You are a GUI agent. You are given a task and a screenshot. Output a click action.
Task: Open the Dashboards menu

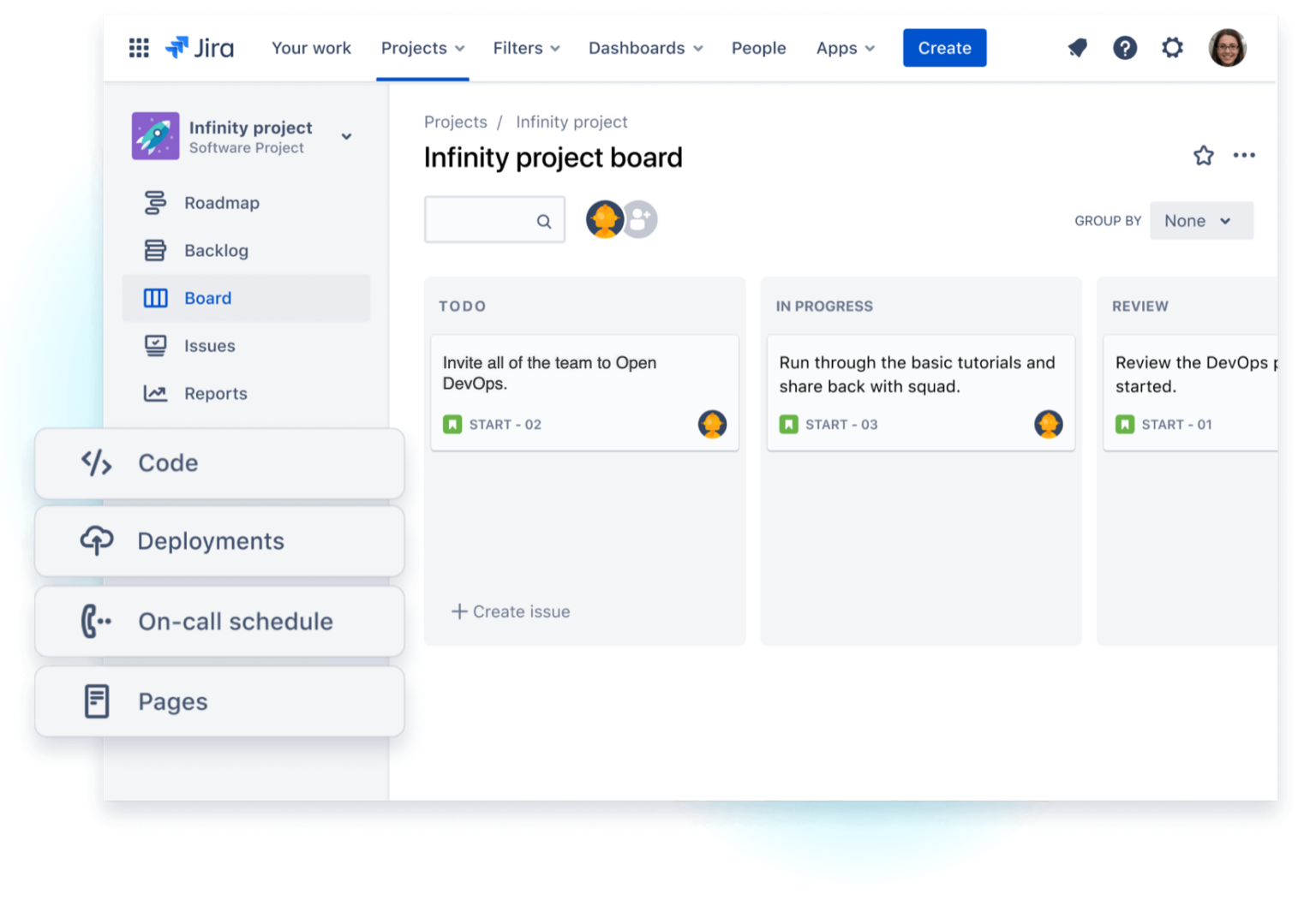(644, 48)
